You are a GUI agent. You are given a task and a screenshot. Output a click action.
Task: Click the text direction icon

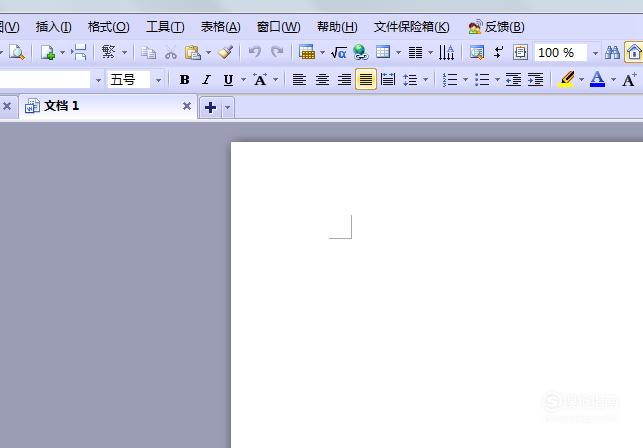[446, 53]
